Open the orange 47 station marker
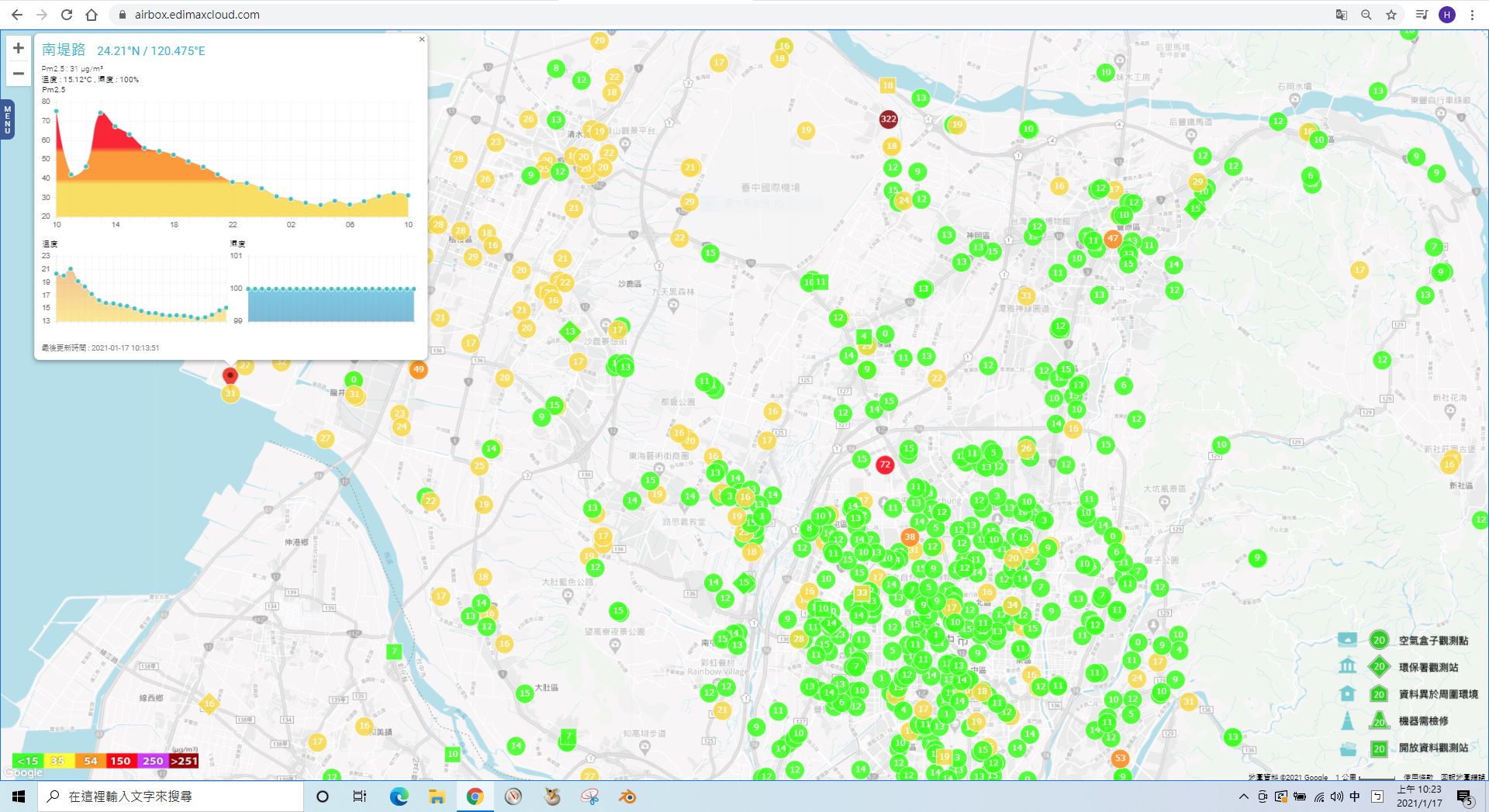 1113,238
